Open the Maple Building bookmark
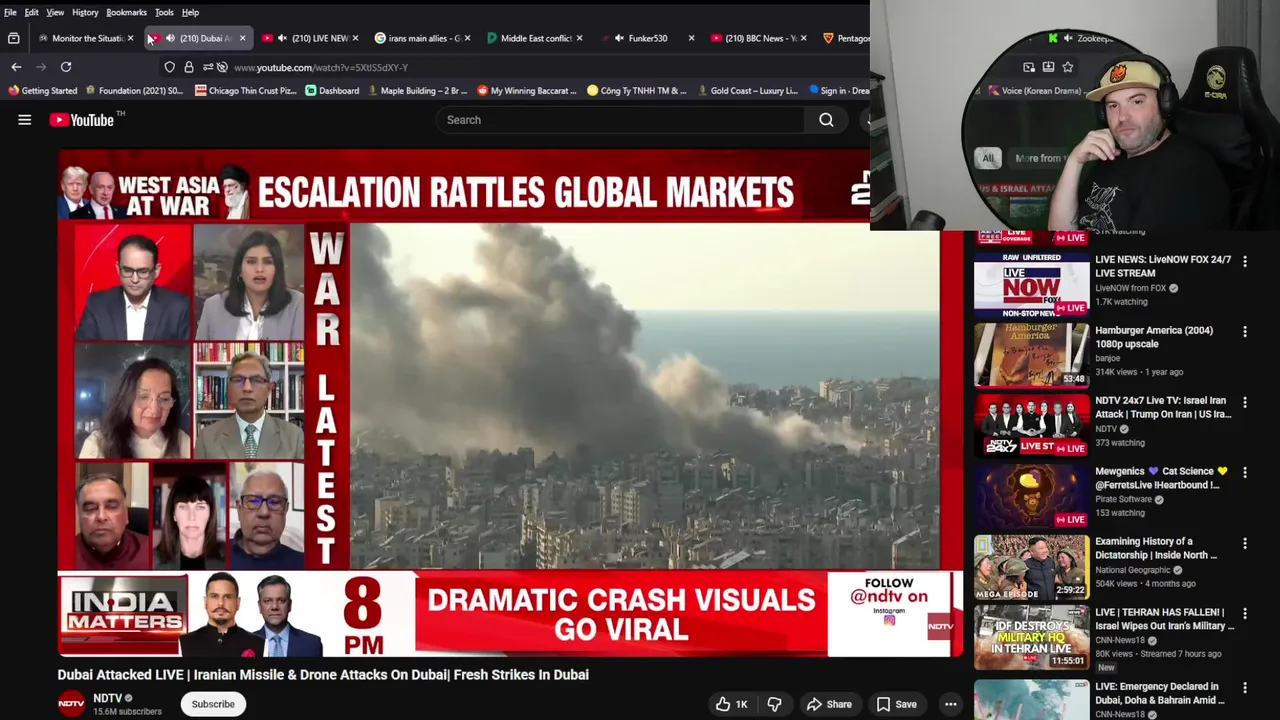The width and height of the screenshot is (1280, 720). [x=416, y=90]
